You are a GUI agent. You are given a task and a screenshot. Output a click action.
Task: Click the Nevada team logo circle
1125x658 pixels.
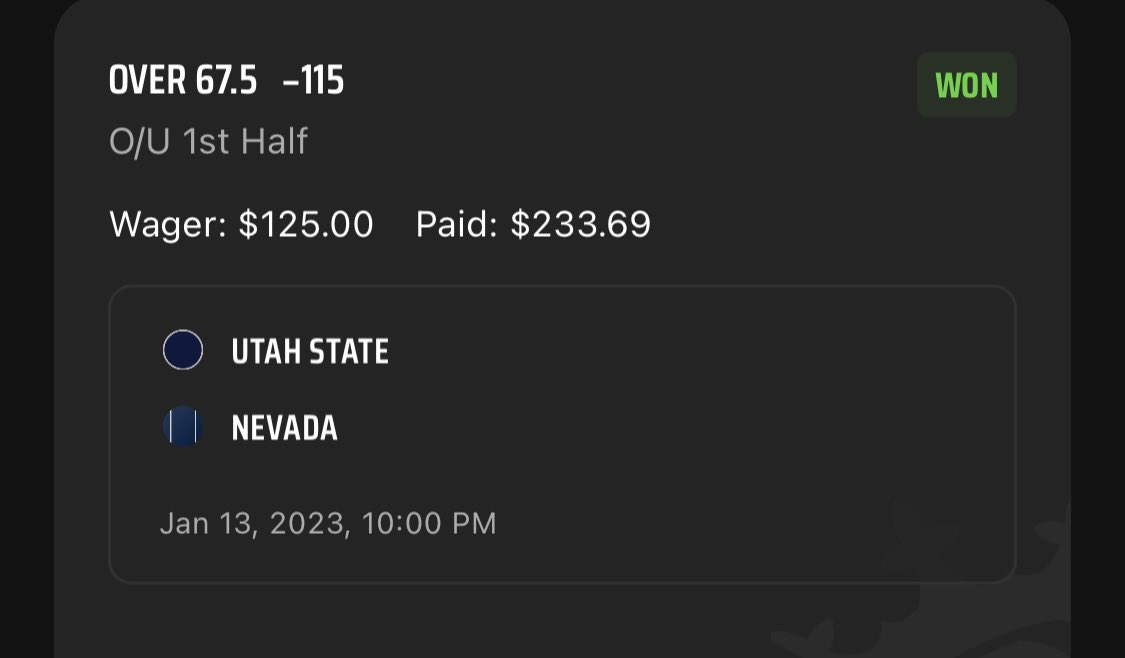183,426
